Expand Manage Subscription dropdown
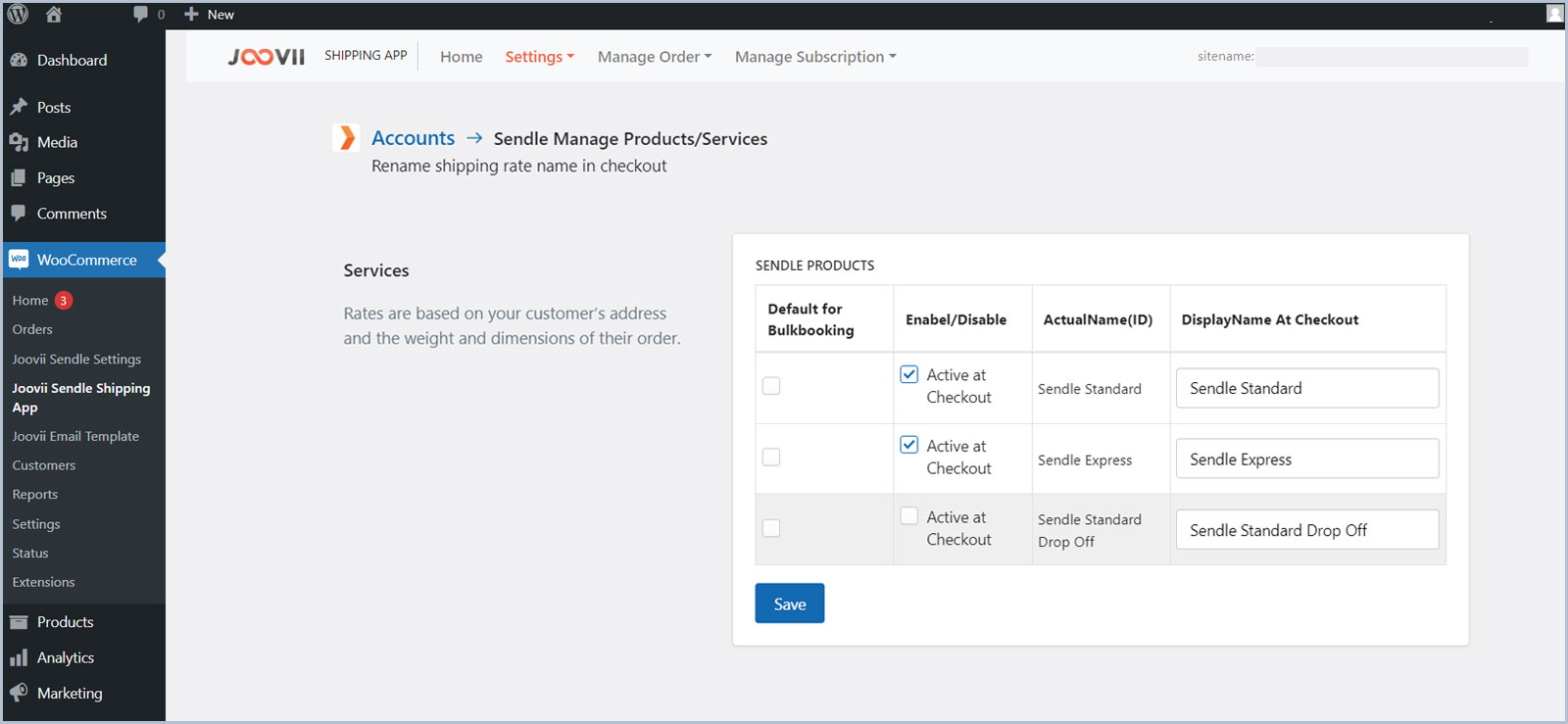Screen dimensions: 1568x724 click(814, 57)
